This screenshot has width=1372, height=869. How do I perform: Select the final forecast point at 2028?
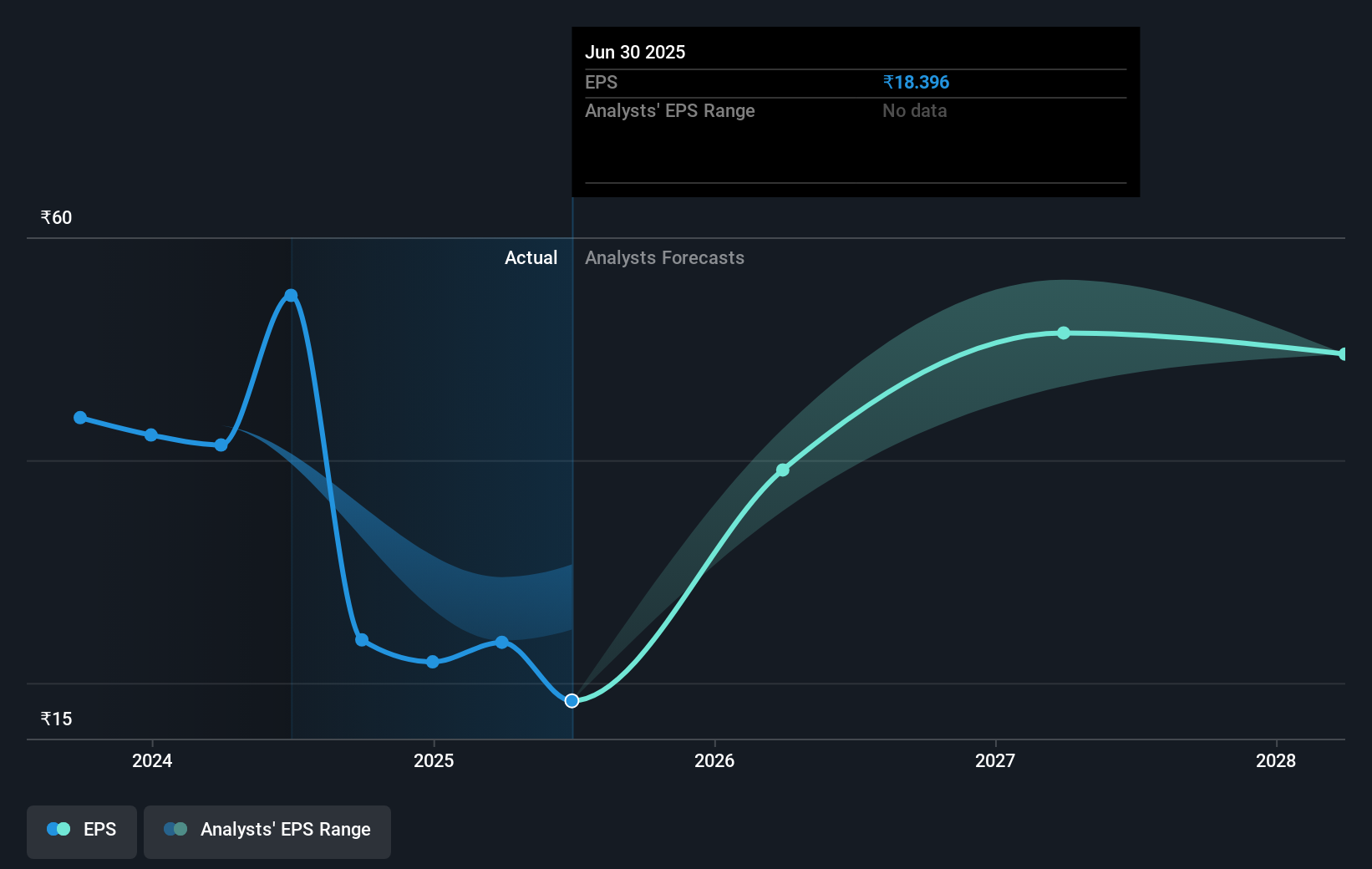(x=1342, y=353)
